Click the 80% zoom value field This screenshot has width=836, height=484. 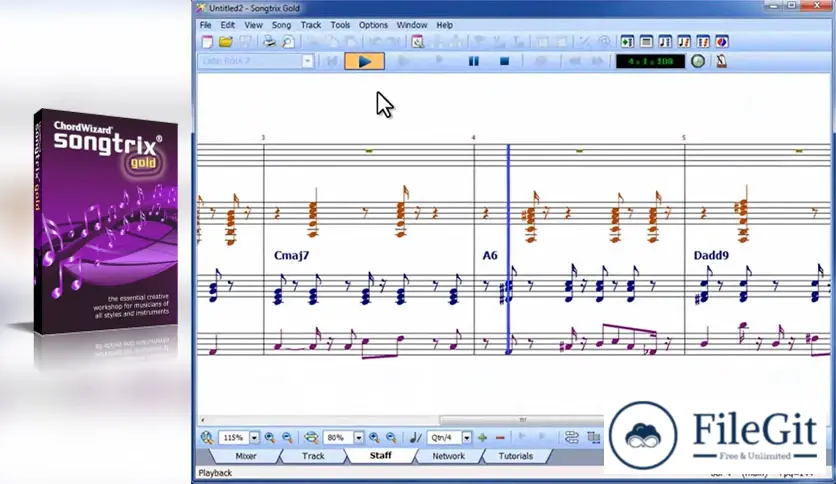point(338,438)
